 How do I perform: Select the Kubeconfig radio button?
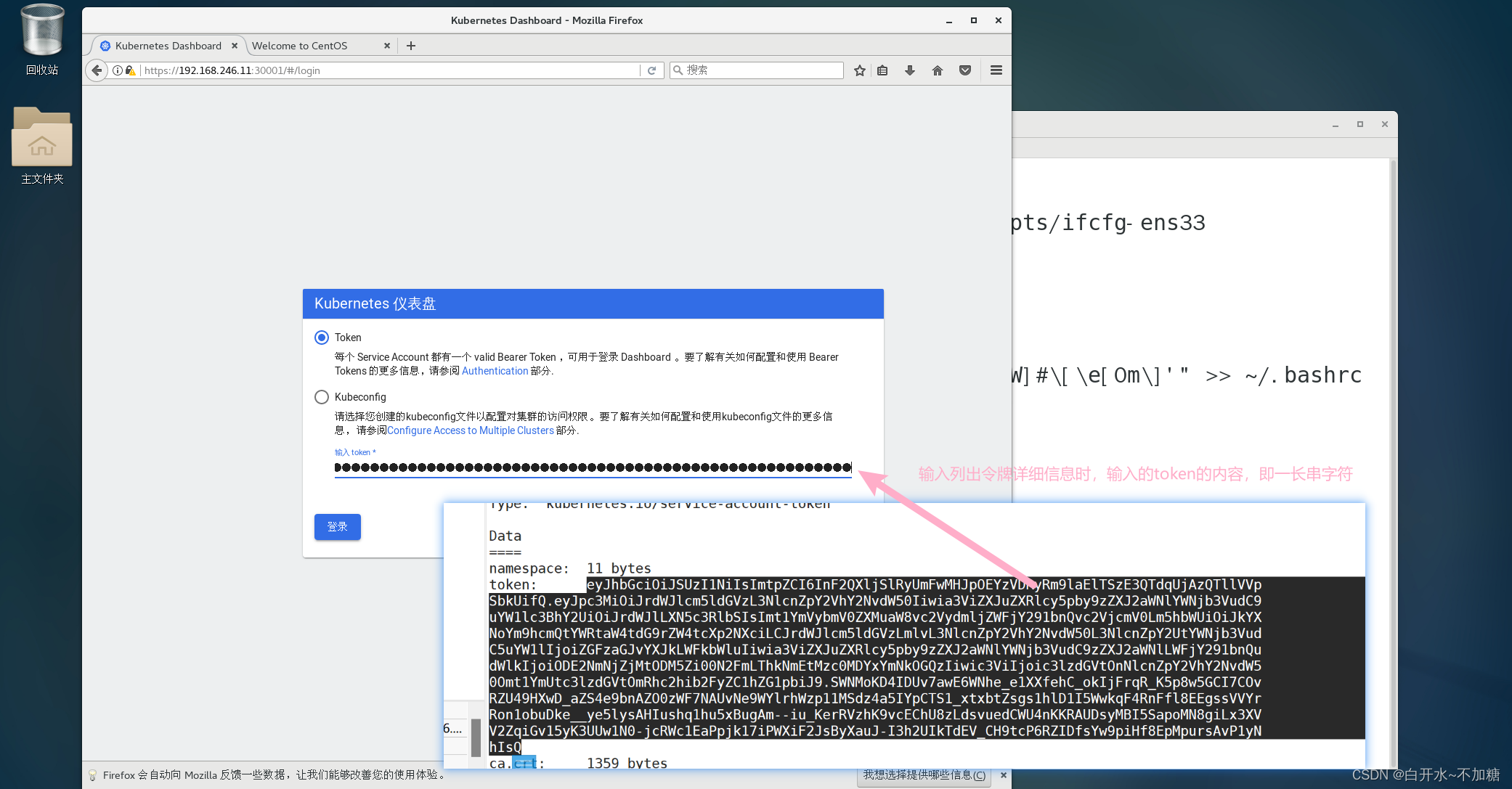click(322, 397)
